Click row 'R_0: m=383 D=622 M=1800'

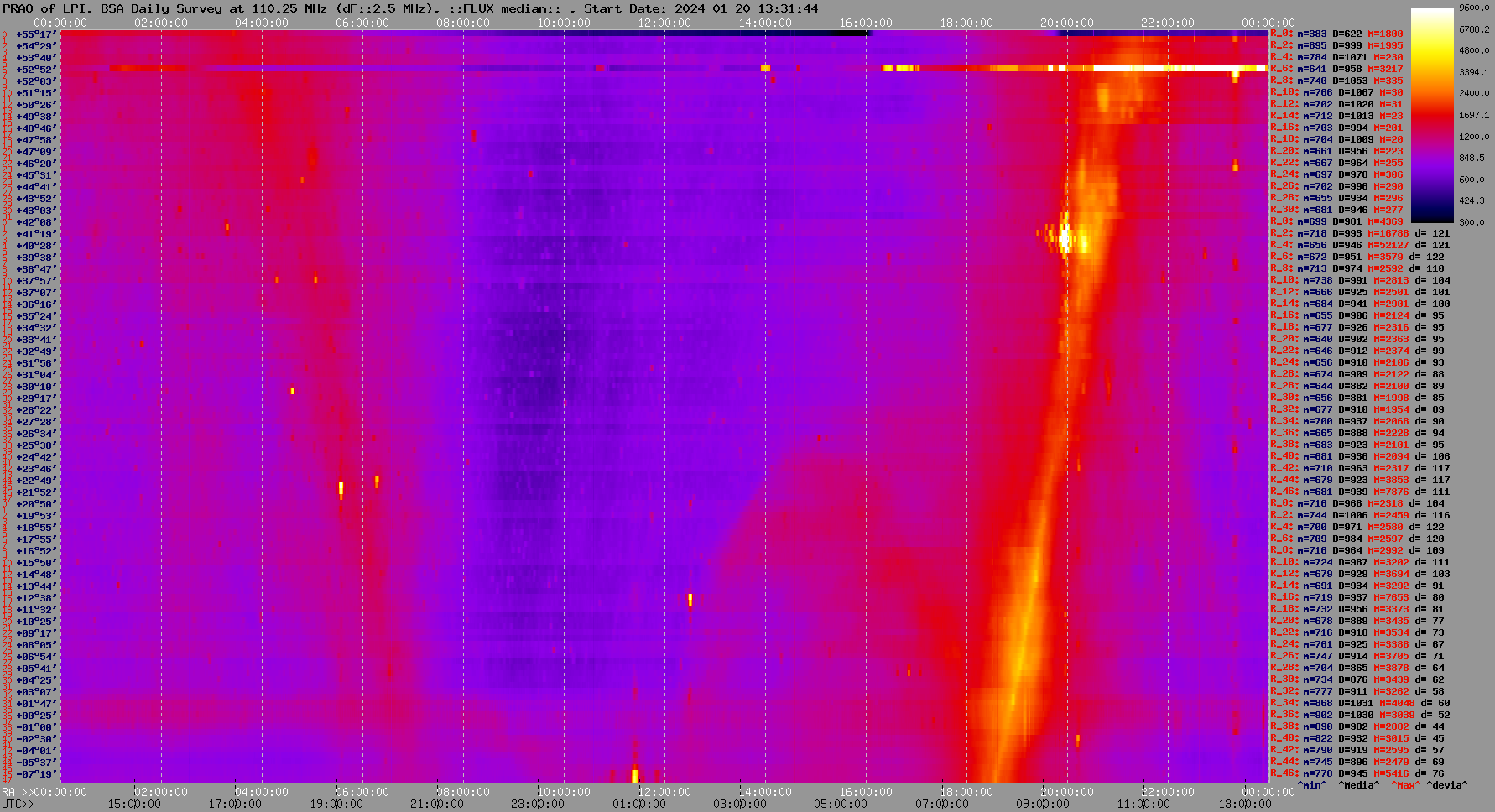pos(1336,34)
